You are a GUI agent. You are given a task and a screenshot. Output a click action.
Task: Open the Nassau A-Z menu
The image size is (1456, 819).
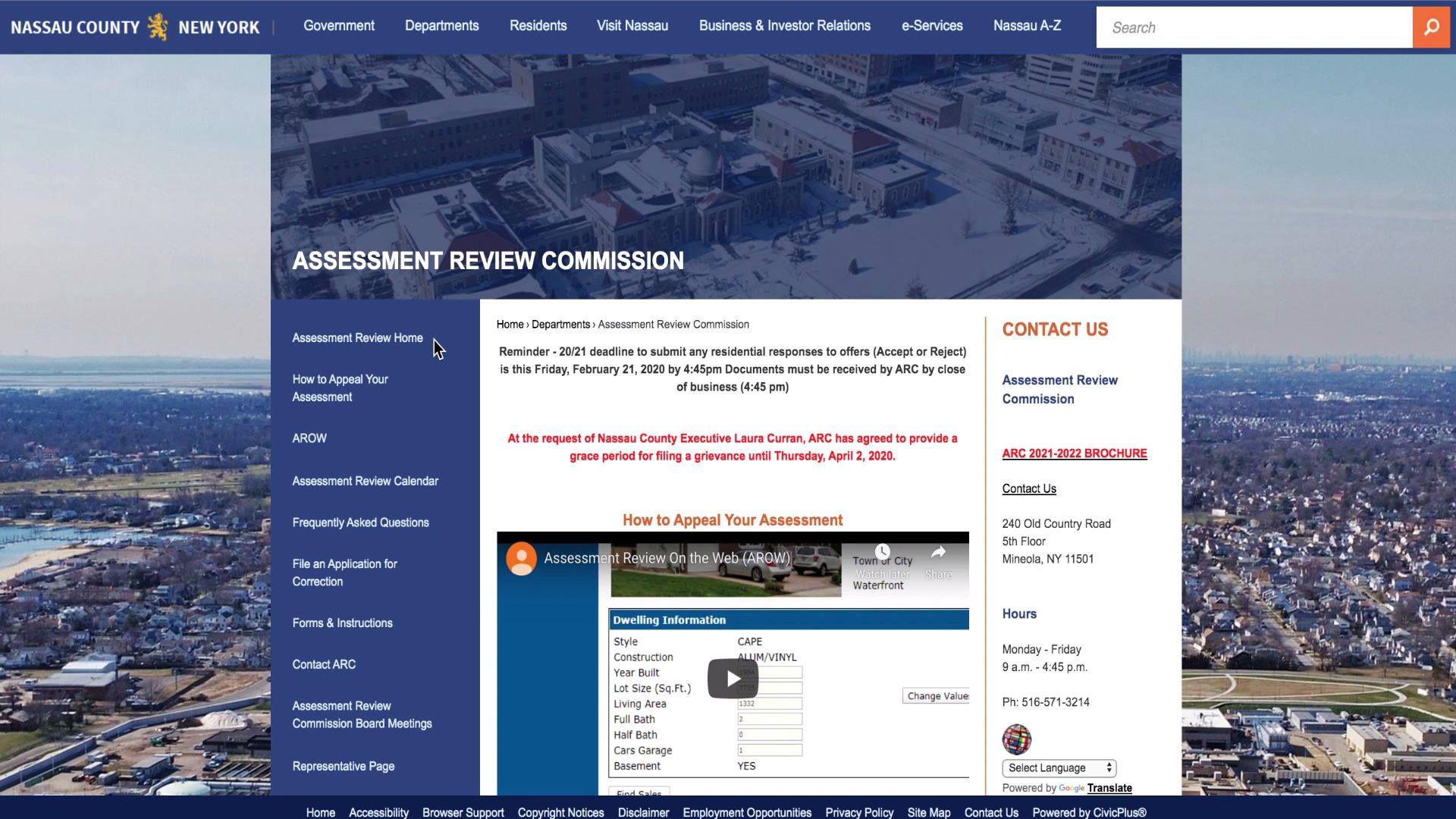(1027, 26)
